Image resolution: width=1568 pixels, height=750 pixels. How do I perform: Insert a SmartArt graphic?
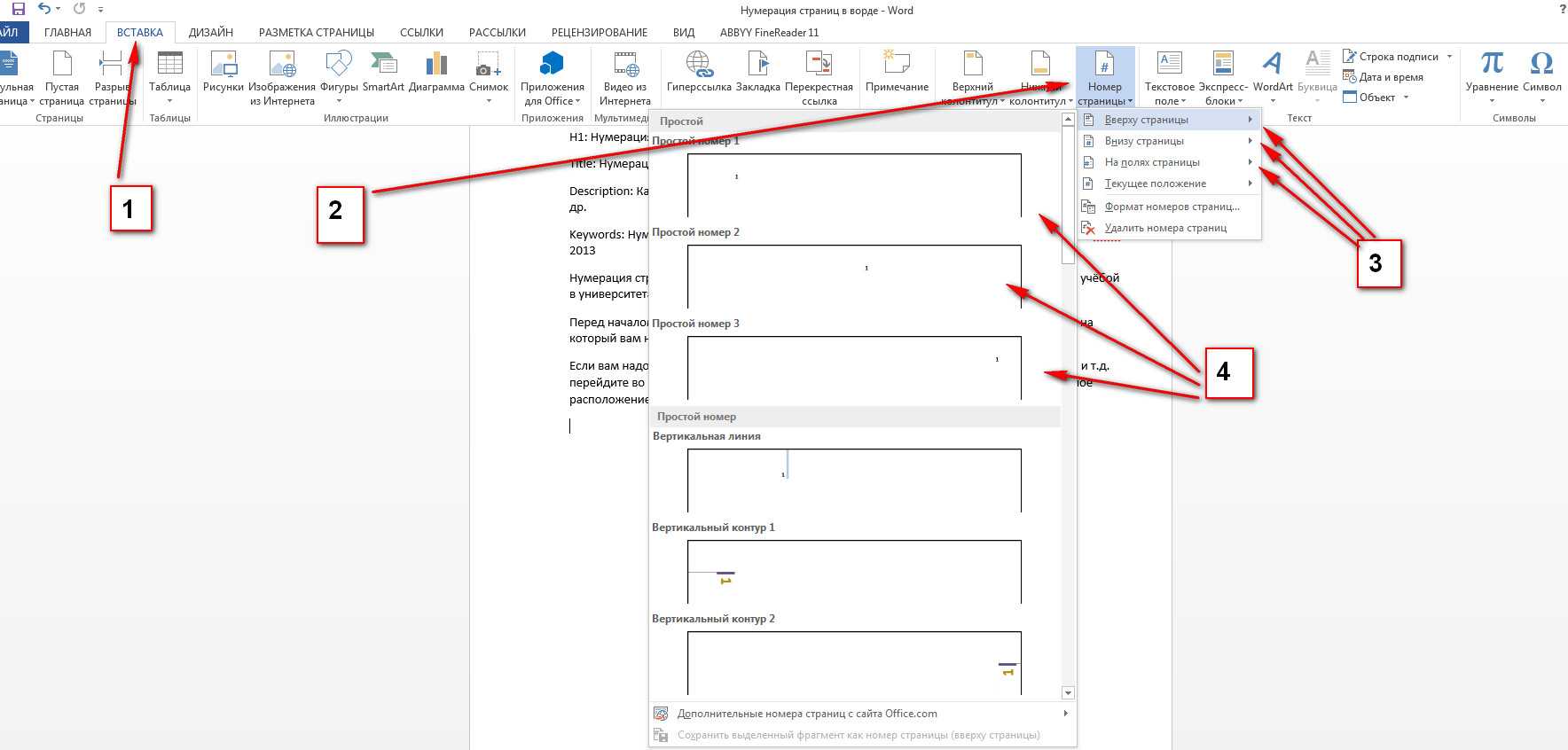tap(383, 73)
